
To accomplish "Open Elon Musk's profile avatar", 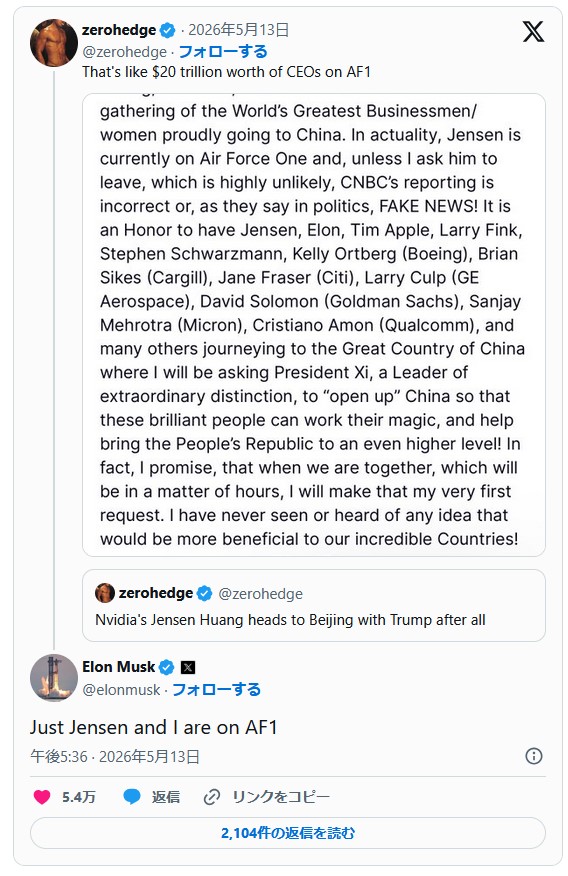I will point(54,678).
